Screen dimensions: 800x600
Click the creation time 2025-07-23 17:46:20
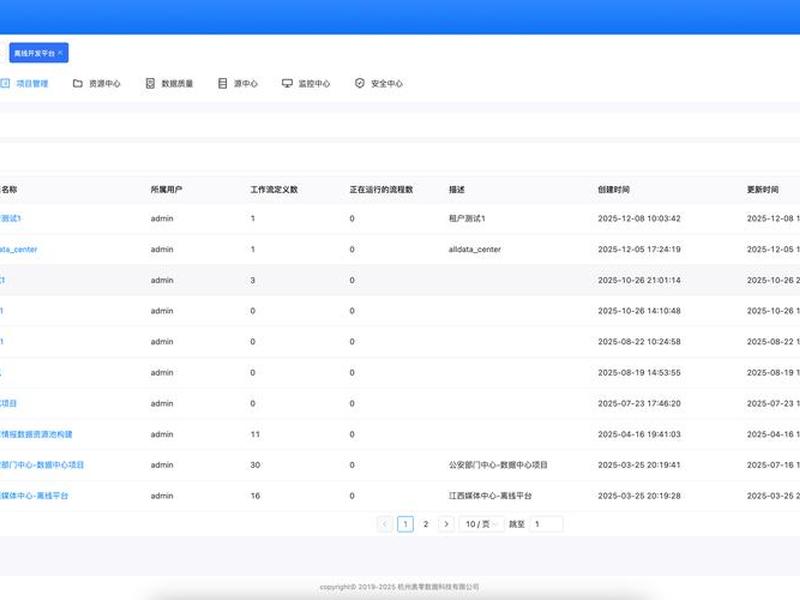(639, 404)
